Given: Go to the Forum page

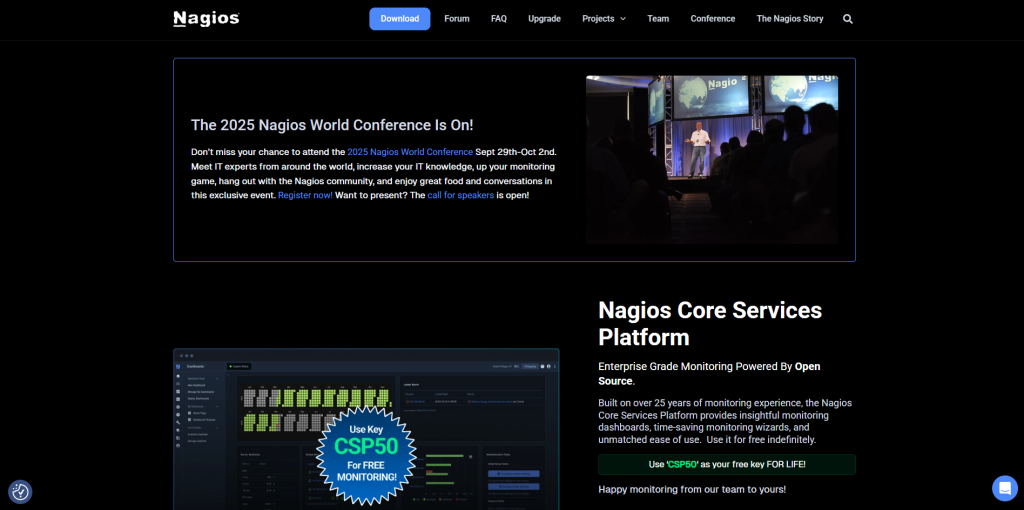Looking at the screenshot, I should tap(457, 19).
